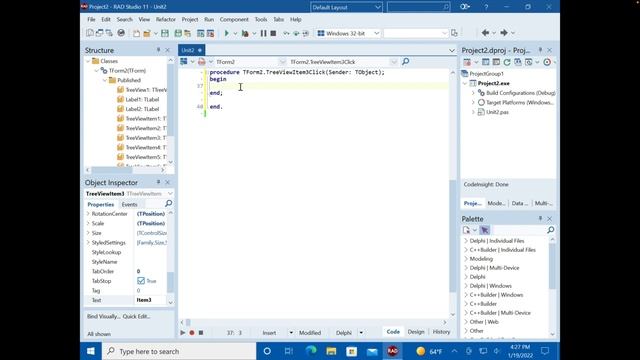This screenshot has height=360, width=640.
Task: Open File Explorer from taskbar
Action: [331, 351]
